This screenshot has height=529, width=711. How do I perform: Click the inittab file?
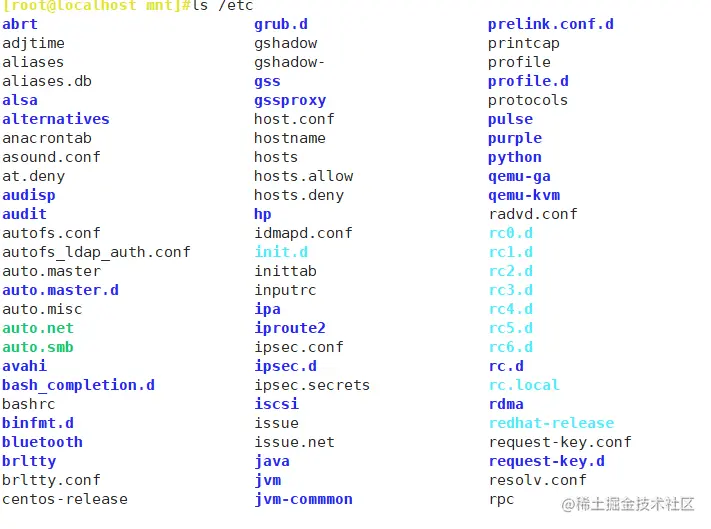click(285, 271)
